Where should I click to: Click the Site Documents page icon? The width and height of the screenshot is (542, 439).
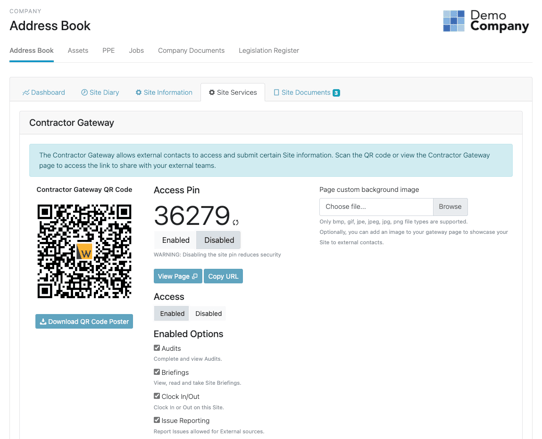(277, 92)
